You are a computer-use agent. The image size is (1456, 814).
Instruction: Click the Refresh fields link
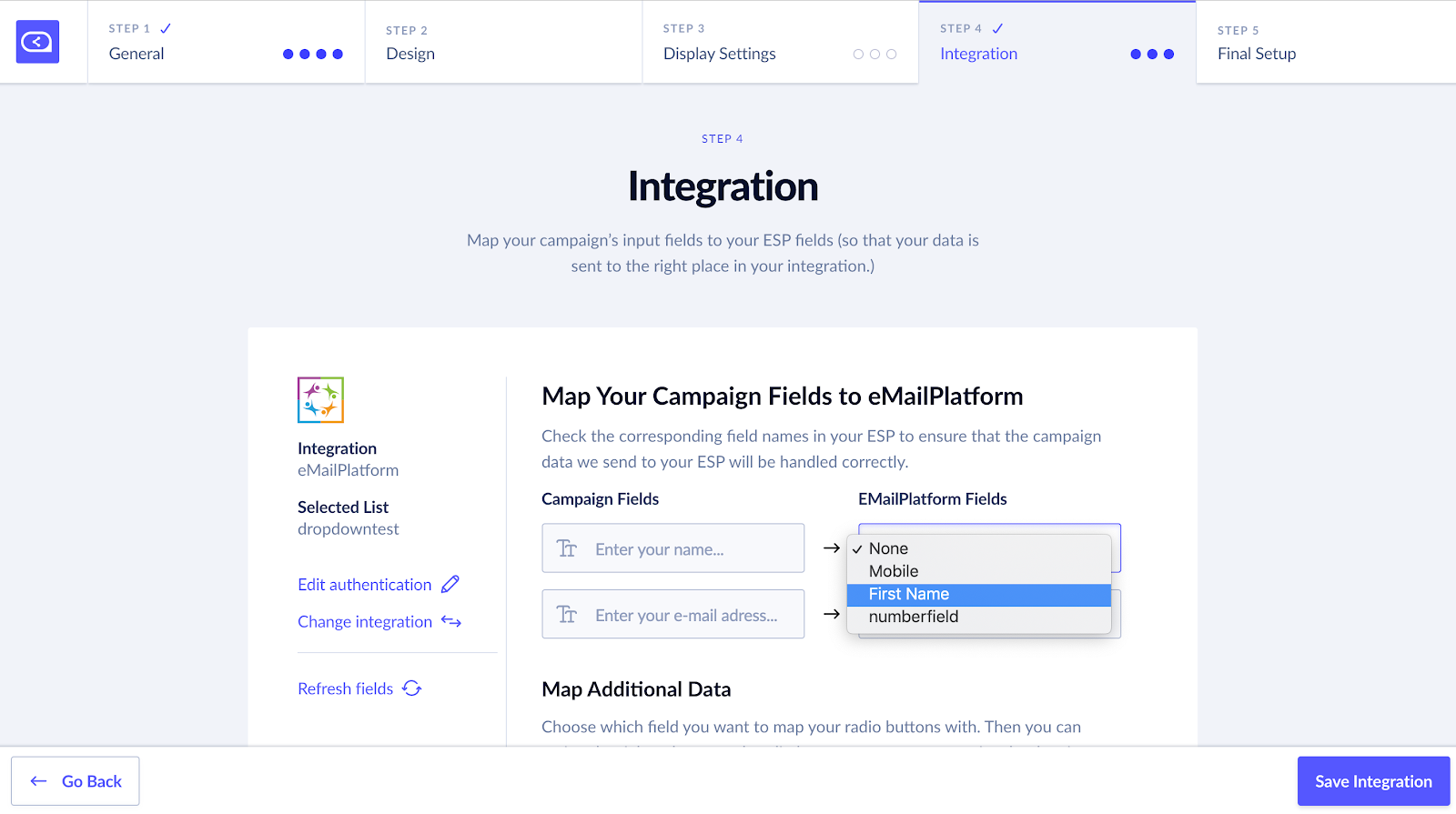pyautogui.click(x=346, y=688)
